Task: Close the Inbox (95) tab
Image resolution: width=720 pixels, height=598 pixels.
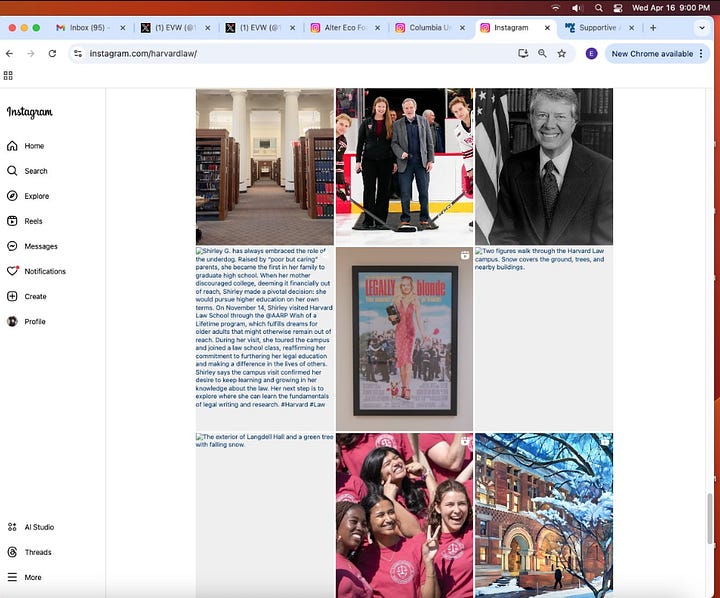Action: pos(123,28)
